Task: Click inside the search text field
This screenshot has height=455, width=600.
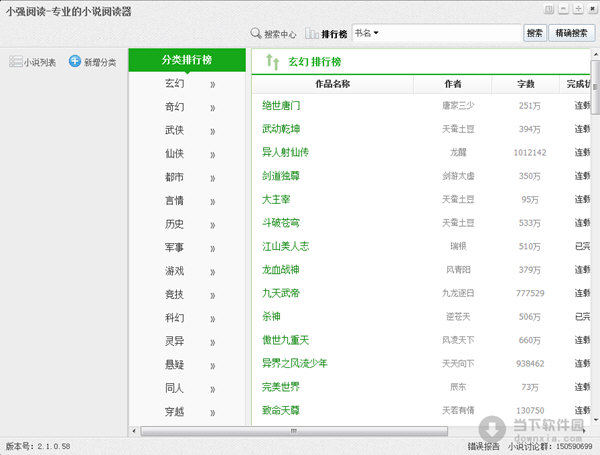Action: click(450, 33)
